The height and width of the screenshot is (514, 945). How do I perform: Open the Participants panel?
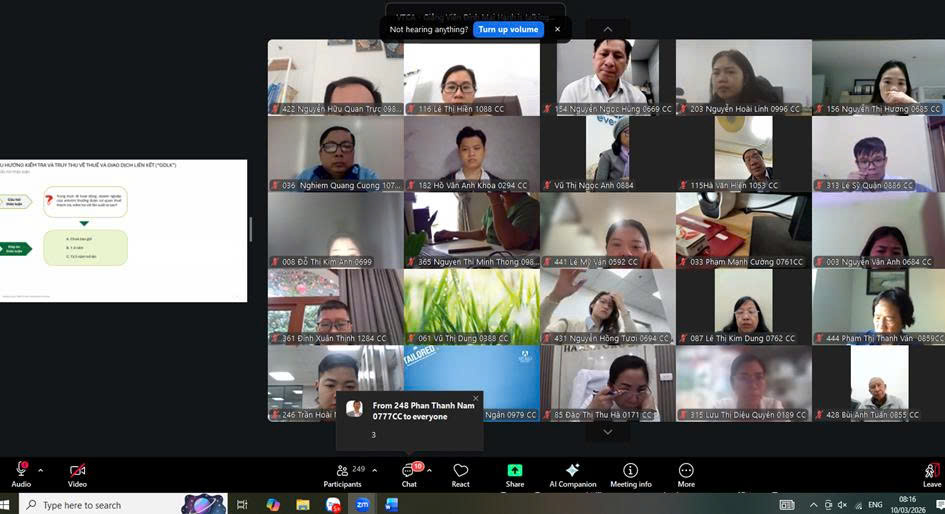[343, 474]
